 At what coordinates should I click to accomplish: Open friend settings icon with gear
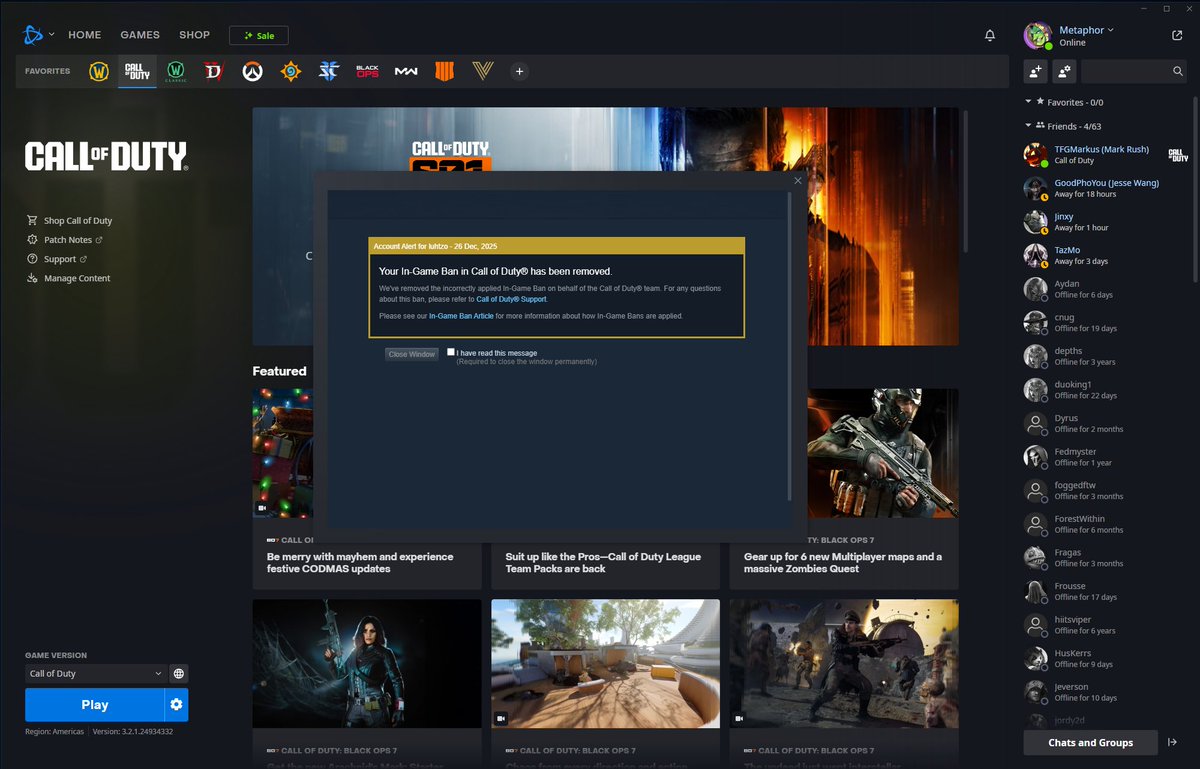1065,71
